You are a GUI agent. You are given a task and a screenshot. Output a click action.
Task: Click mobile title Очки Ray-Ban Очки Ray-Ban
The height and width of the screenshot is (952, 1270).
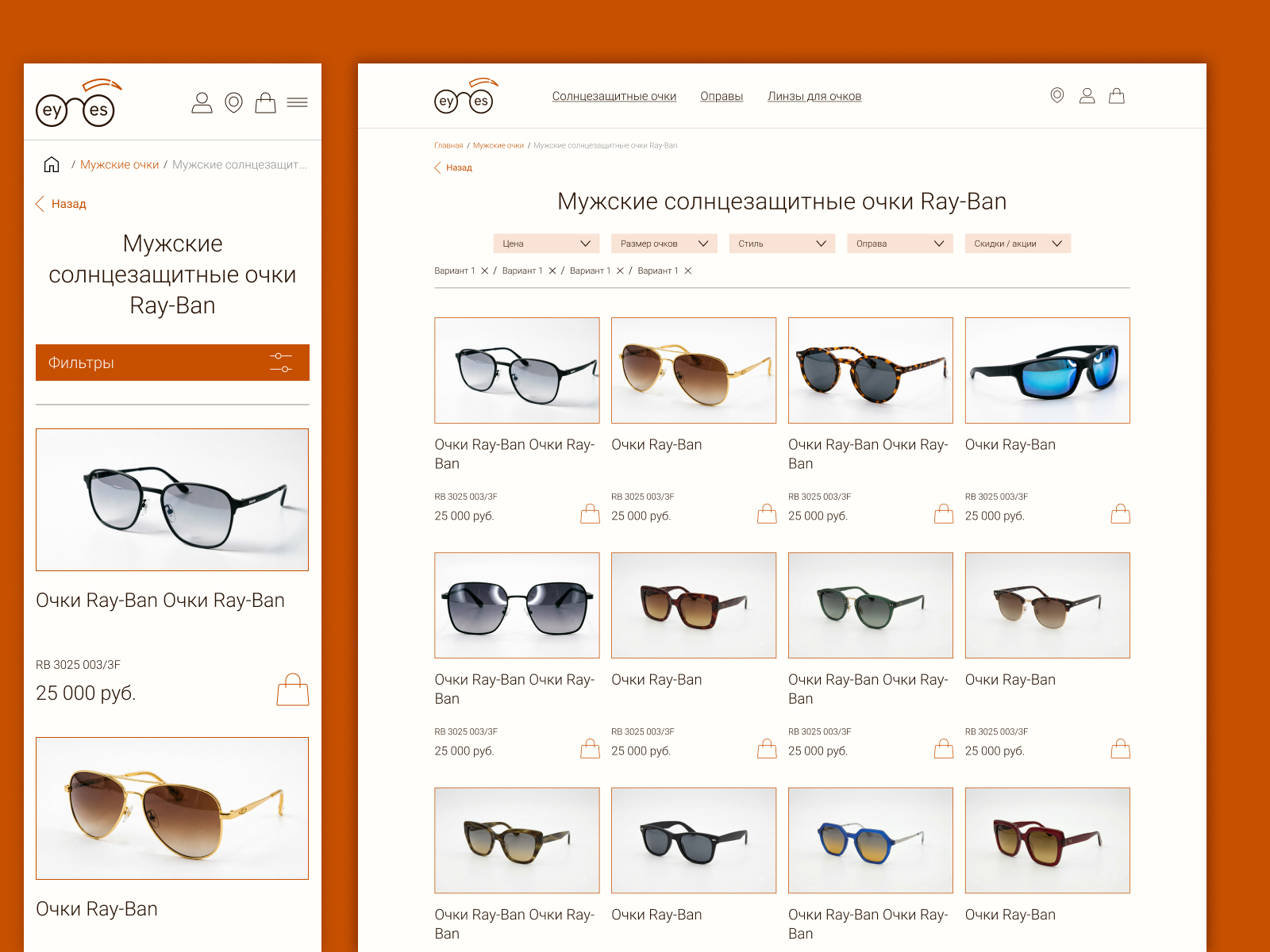160,601
